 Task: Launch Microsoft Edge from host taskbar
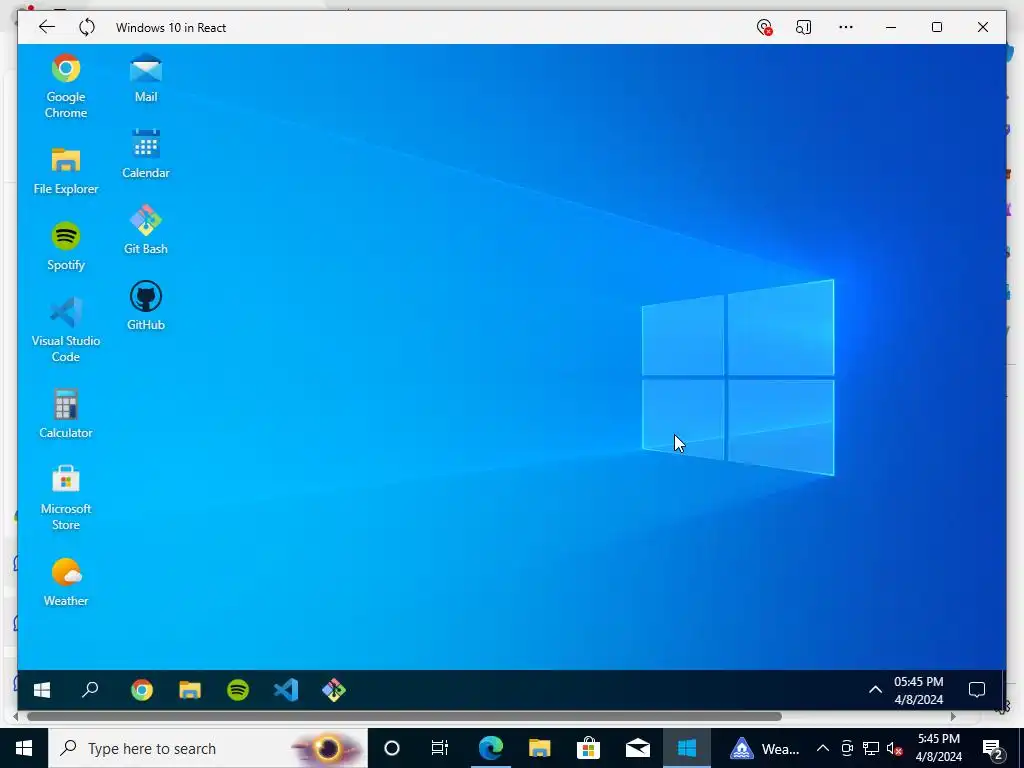[490, 748]
